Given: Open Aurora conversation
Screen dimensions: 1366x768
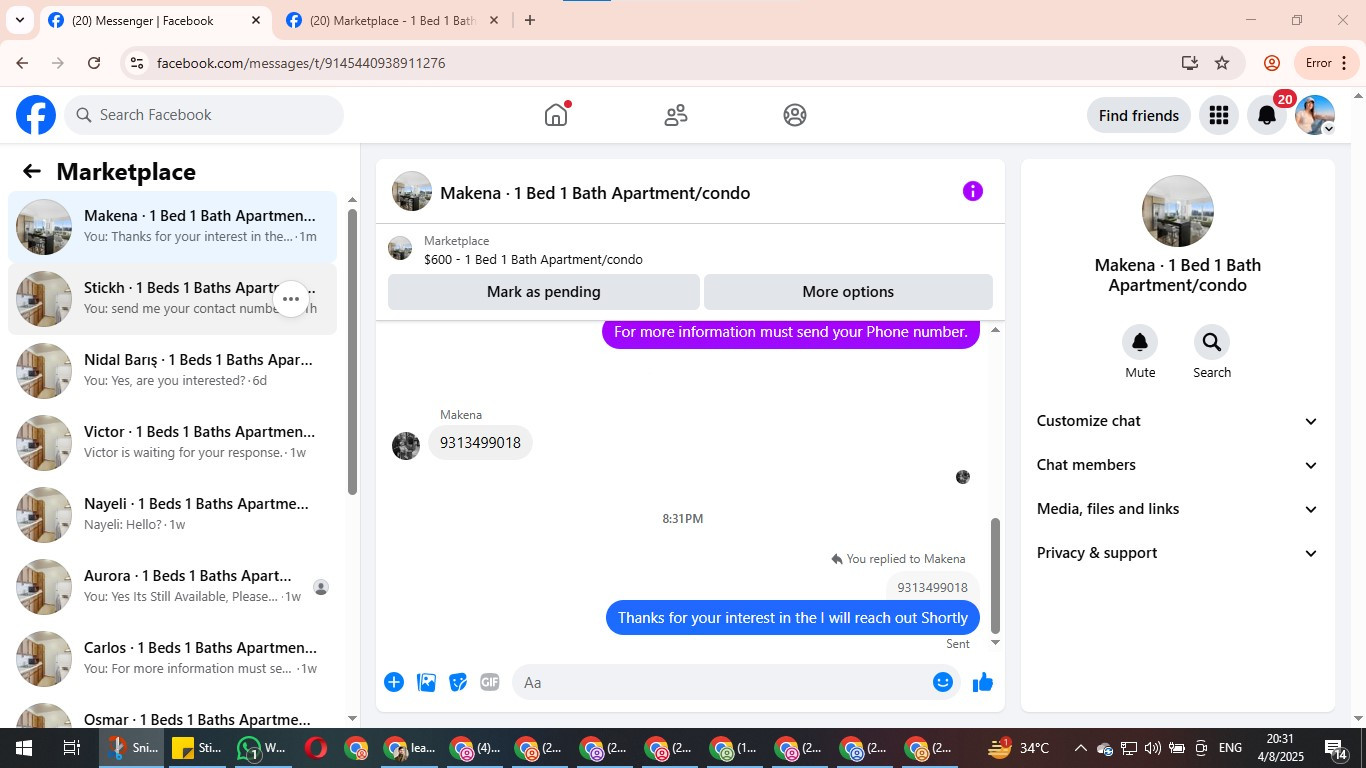Looking at the screenshot, I should (x=172, y=587).
